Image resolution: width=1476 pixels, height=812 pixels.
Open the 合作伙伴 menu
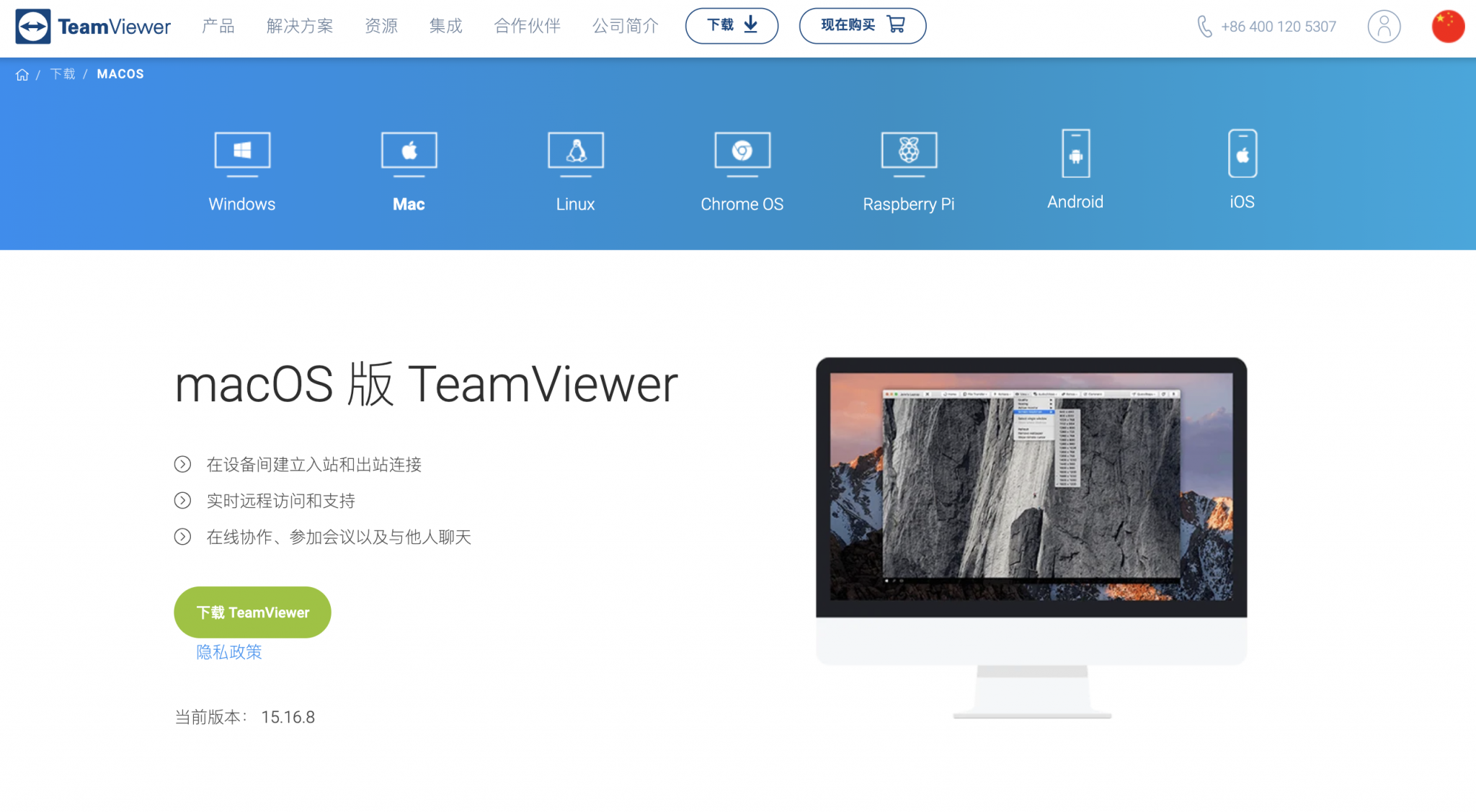(x=528, y=26)
